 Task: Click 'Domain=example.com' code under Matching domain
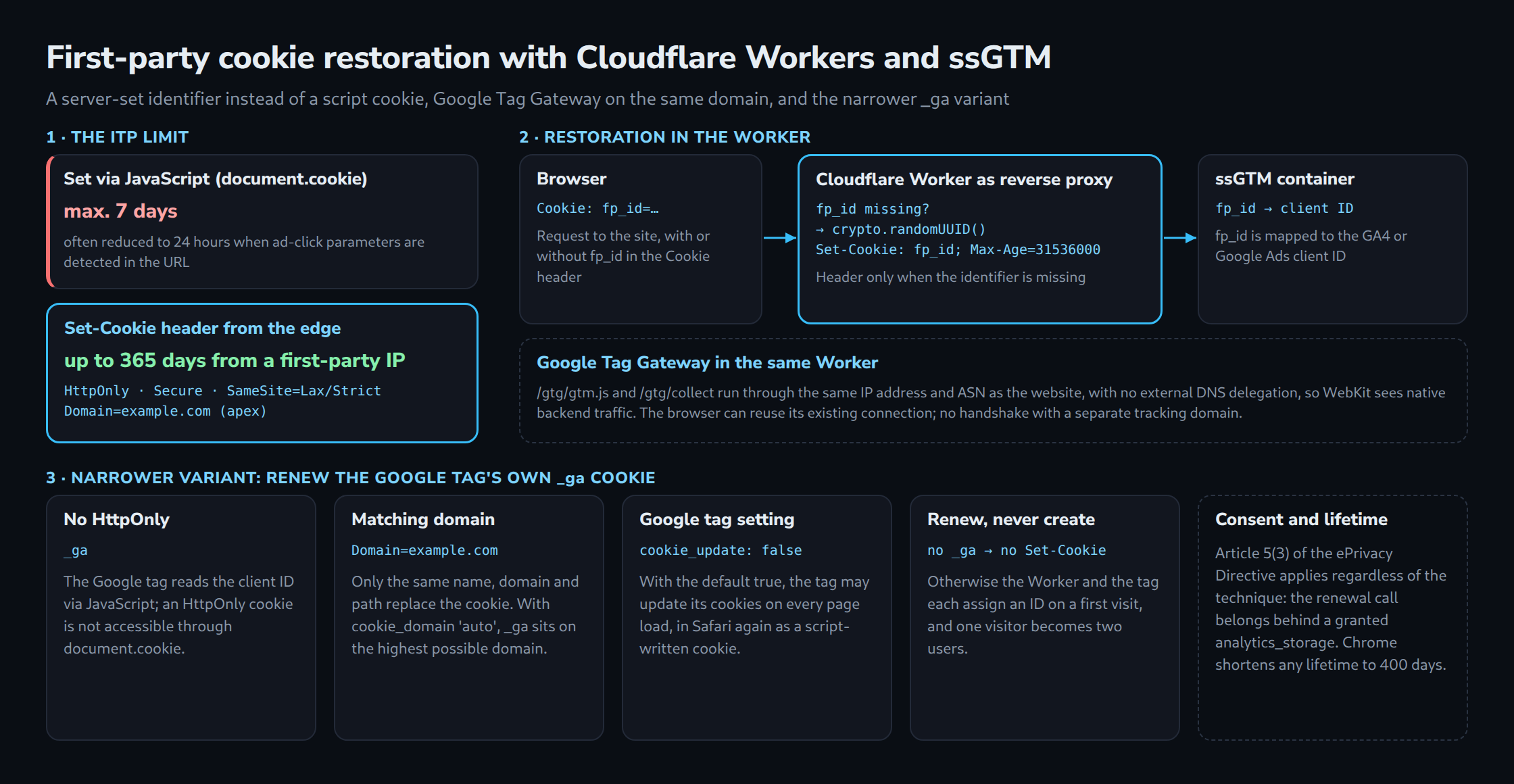pos(424,550)
